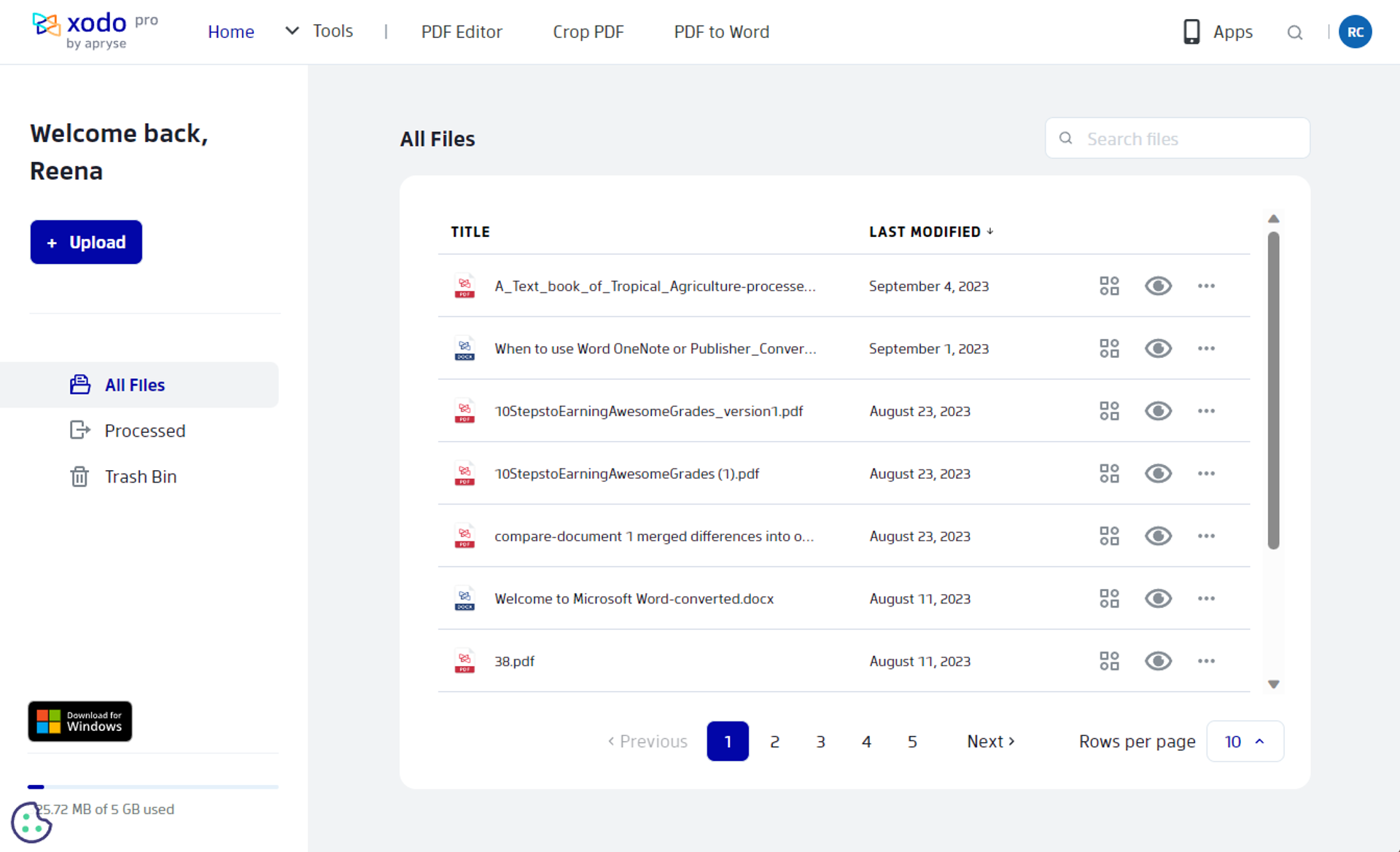Open the Processed files section

click(x=144, y=431)
